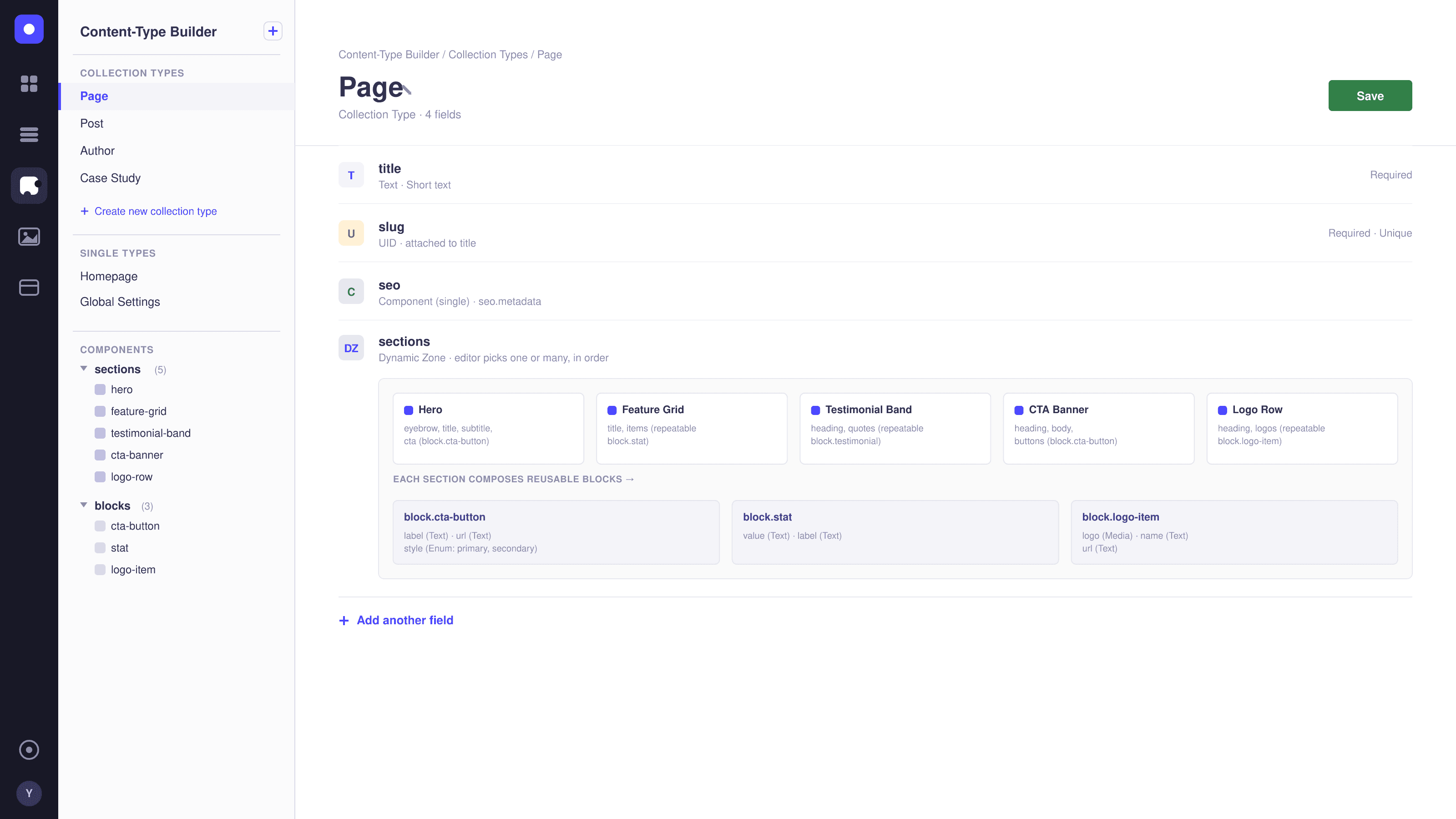This screenshot has width=1456, height=819.
Task: Click the blue dot on the Logo Row card
Action: point(1223,410)
